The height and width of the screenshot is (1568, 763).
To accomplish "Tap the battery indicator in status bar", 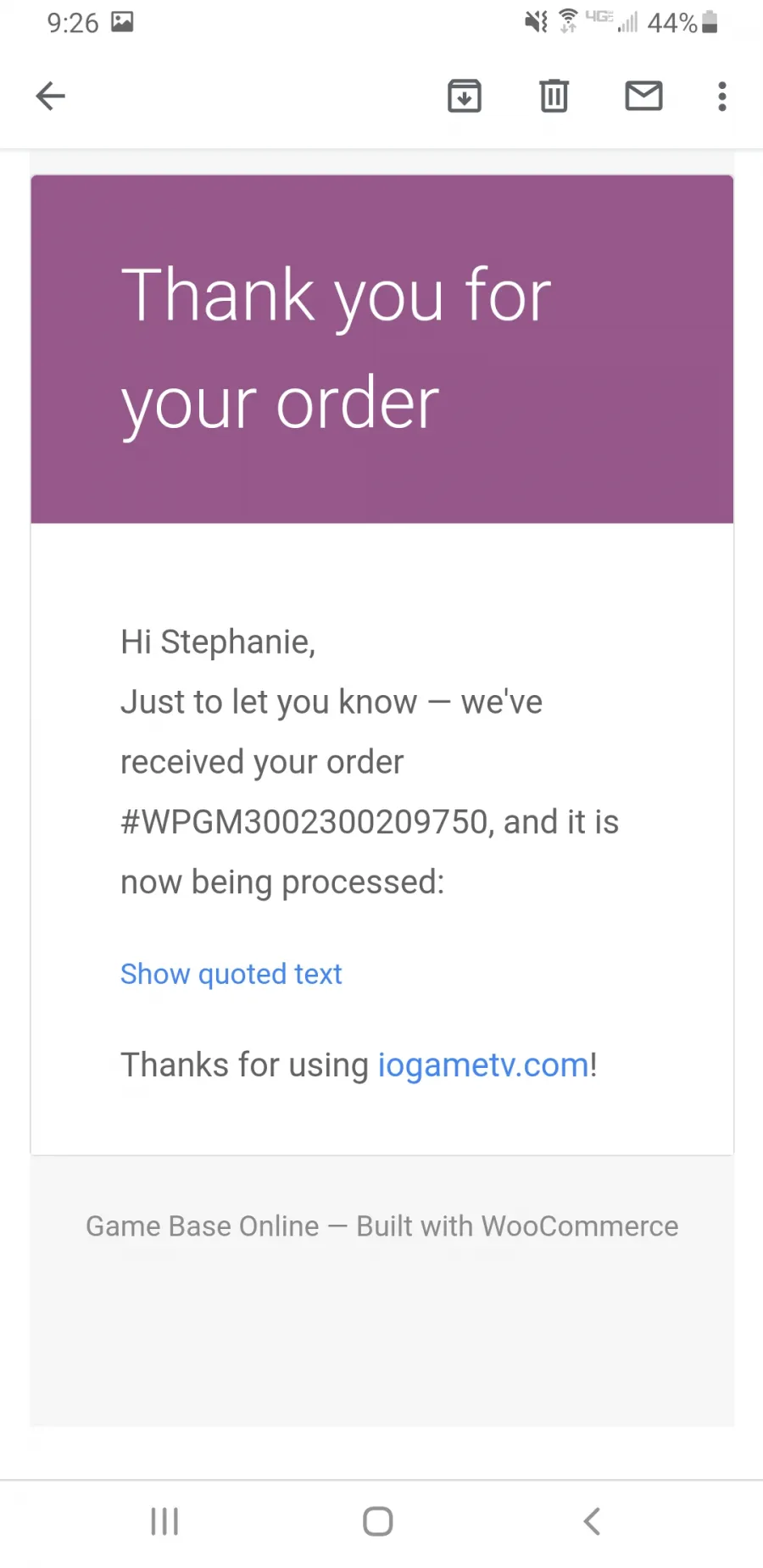I will point(710,22).
